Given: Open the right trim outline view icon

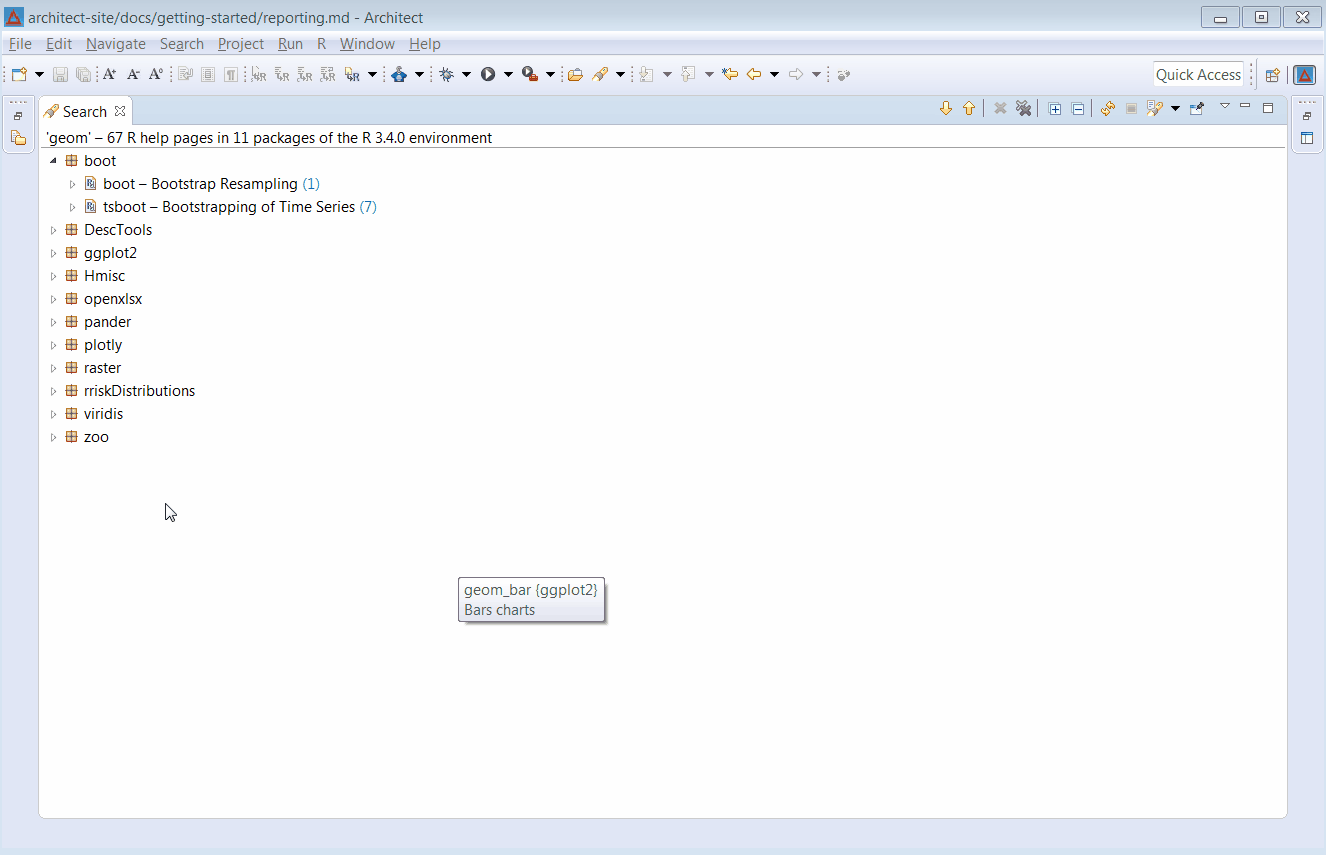Looking at the screenshot, I should (x=1307, y=138).
